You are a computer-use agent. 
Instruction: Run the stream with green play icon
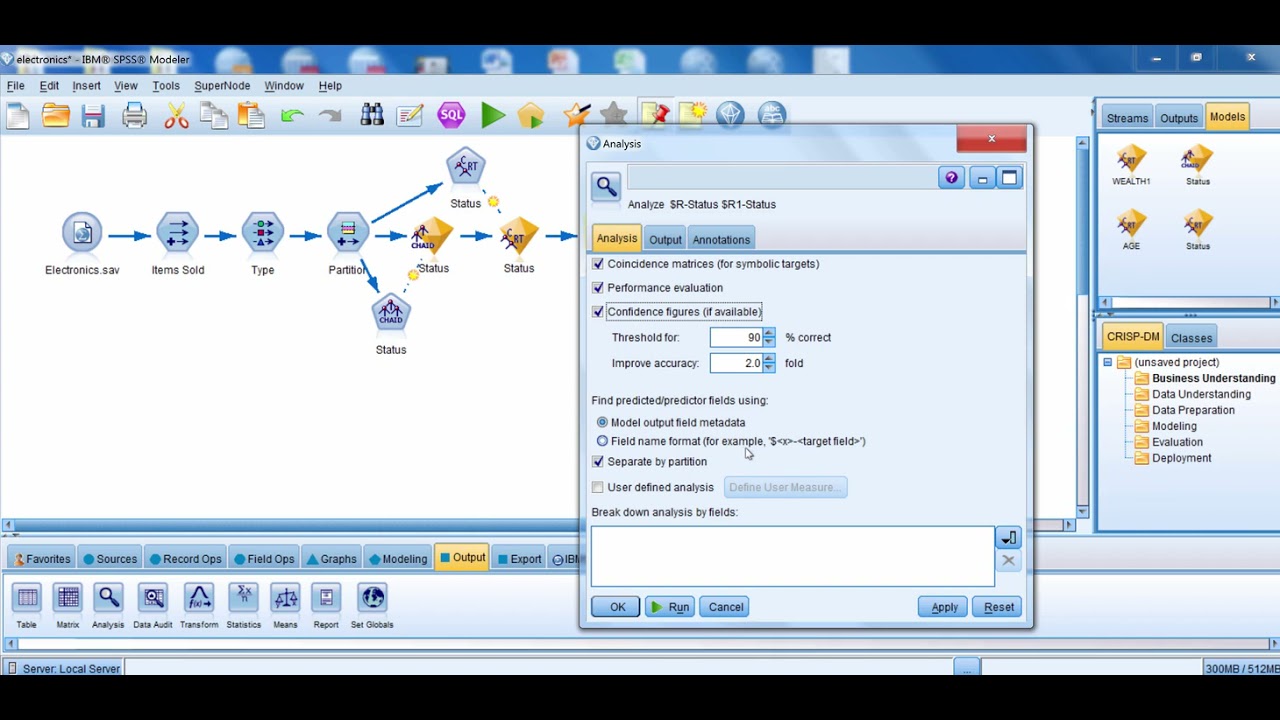point(492,116)
